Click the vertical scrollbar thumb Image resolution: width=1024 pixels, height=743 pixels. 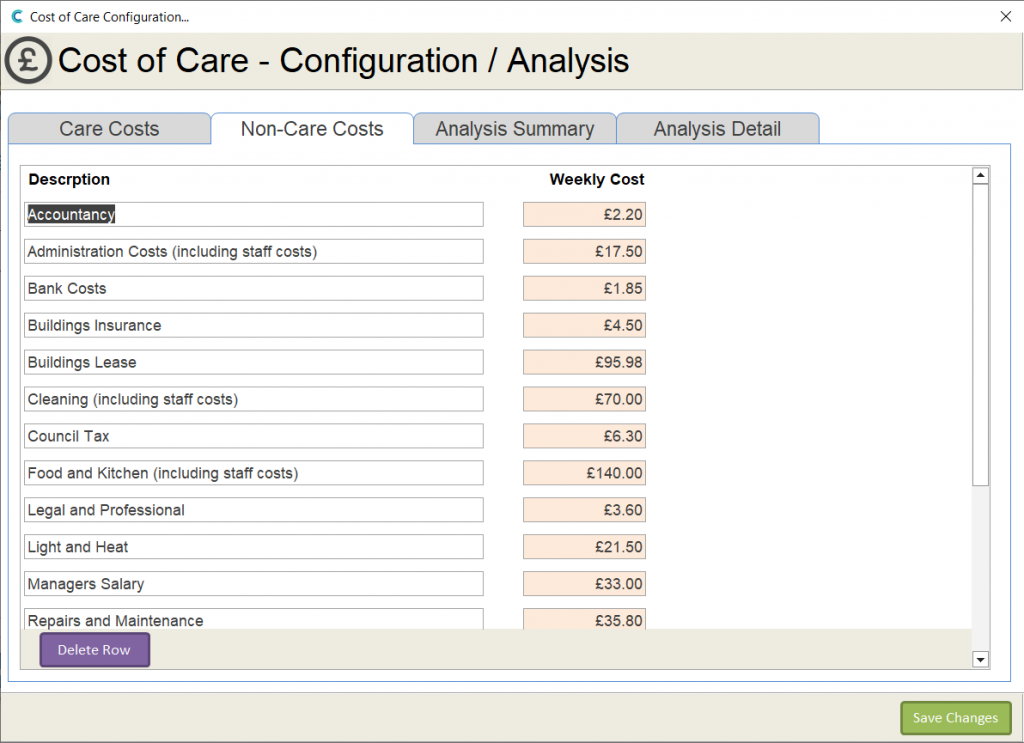tap(980, 335)
